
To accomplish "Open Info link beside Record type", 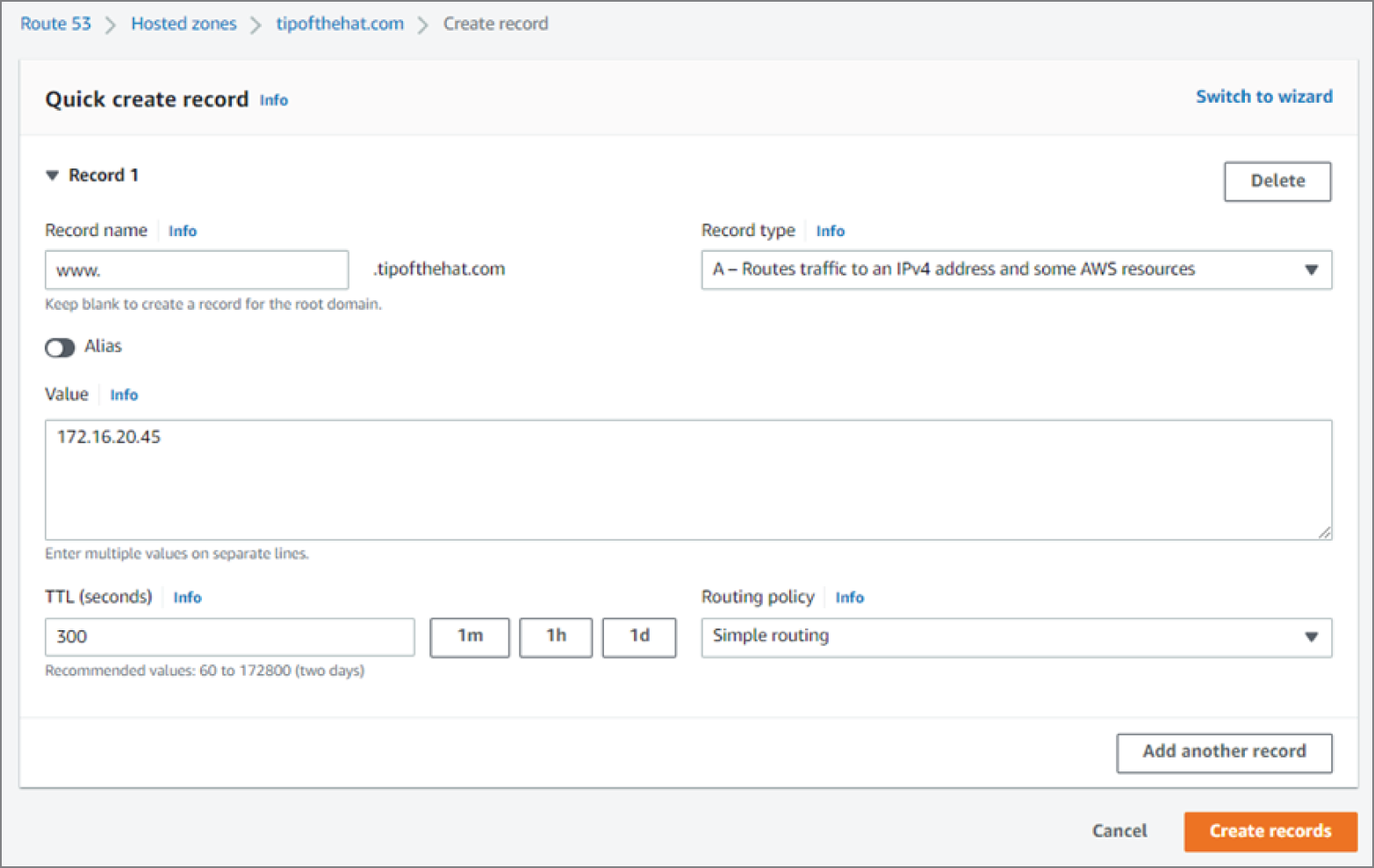I will 831,231.
